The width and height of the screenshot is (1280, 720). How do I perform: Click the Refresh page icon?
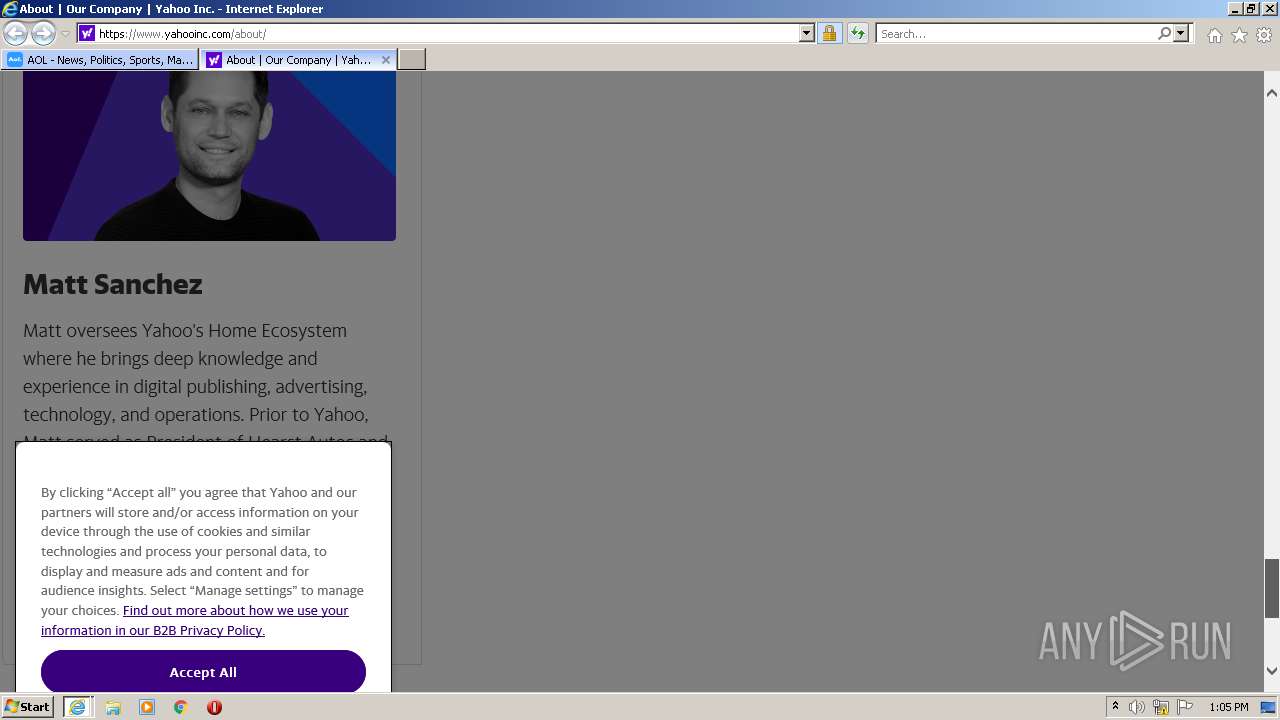pos(857,33)
